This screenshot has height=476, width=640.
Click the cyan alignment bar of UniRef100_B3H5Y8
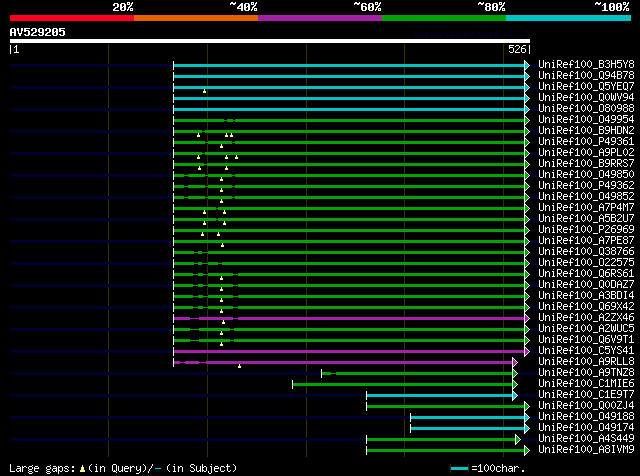pyautogui.click(x=349, y=65)
